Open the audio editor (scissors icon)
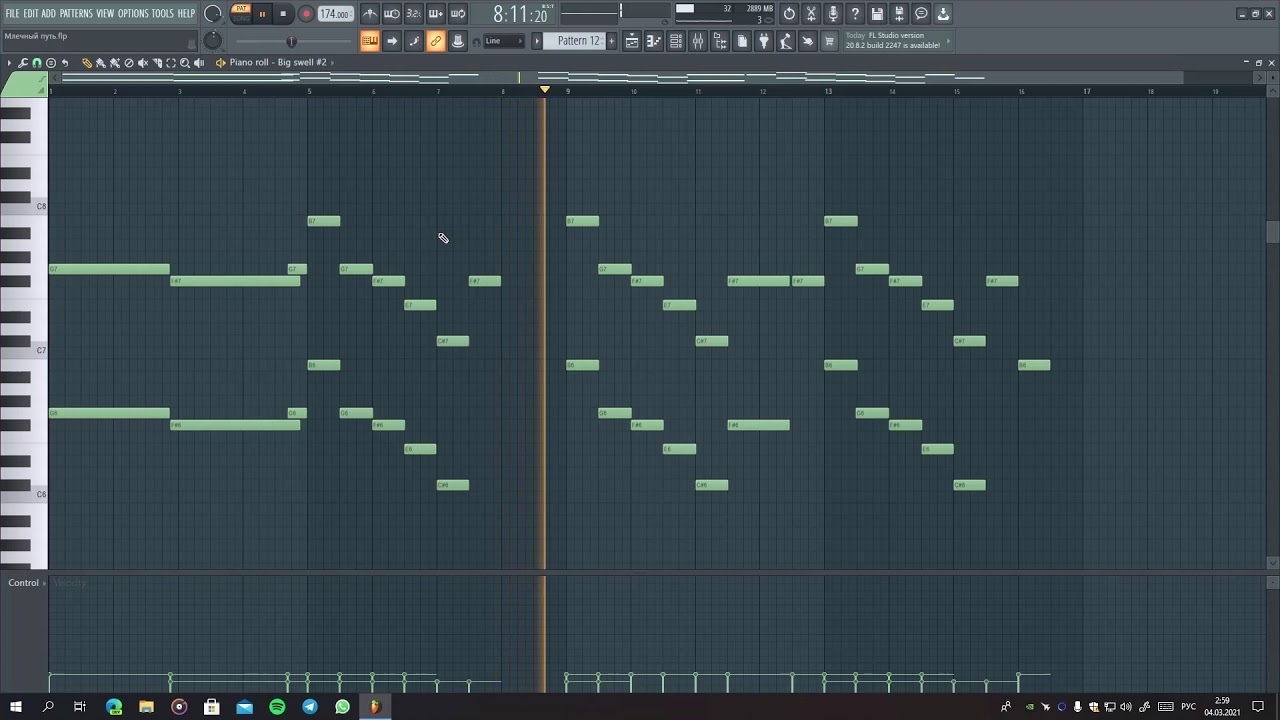The width and height of the screenshot is (1280, 720). point(811,14)
